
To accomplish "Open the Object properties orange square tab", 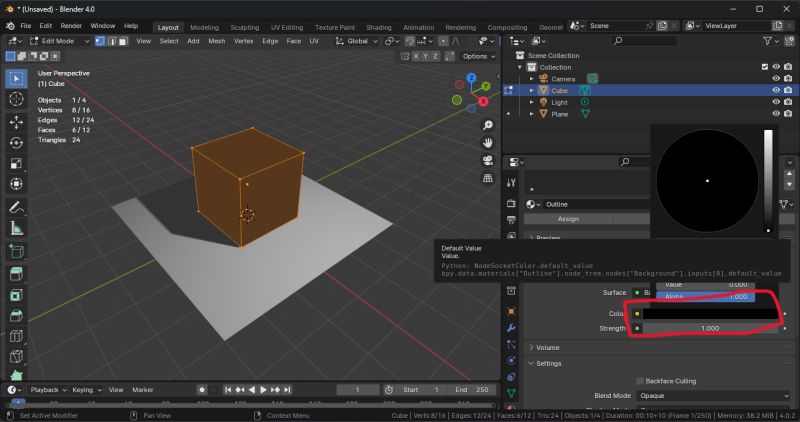I will tap(511, 311).
